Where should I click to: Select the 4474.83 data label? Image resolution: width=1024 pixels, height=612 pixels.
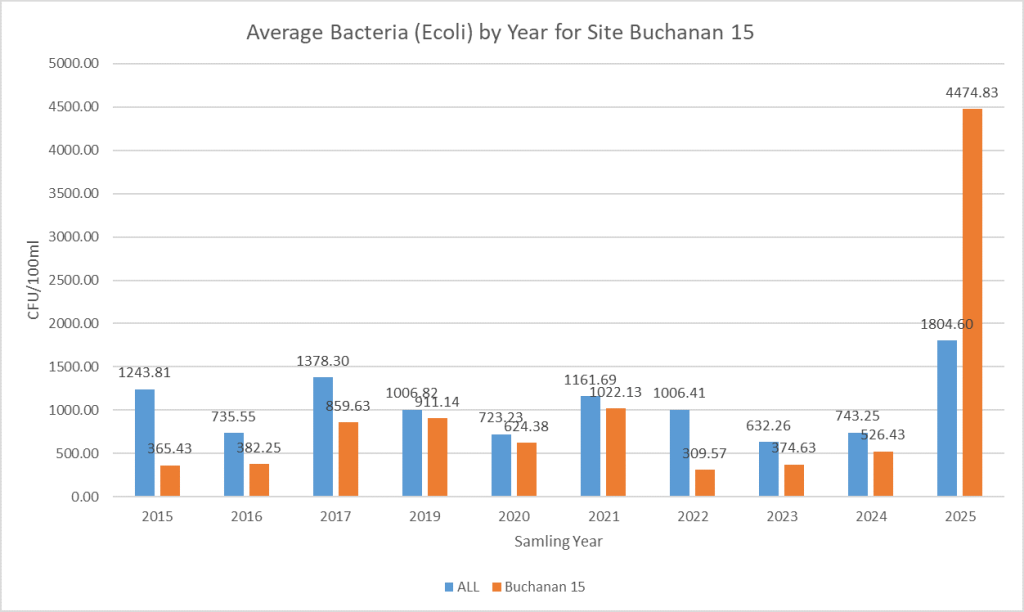(x=974, y=92)
